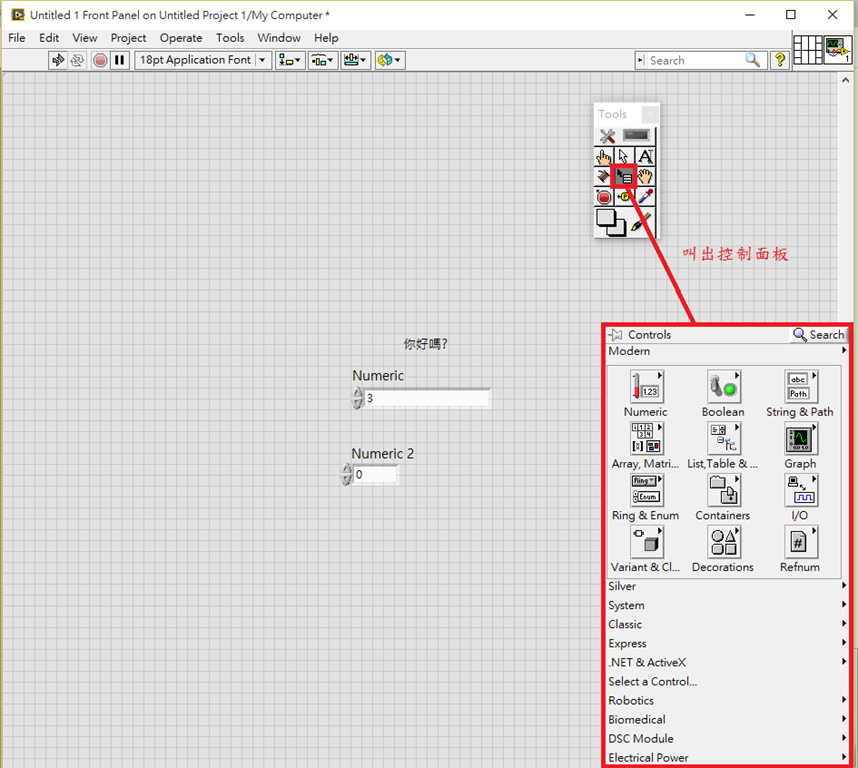
Task: Click Run Continuously button
Action: pyautogui.click(x=78, y=60)
